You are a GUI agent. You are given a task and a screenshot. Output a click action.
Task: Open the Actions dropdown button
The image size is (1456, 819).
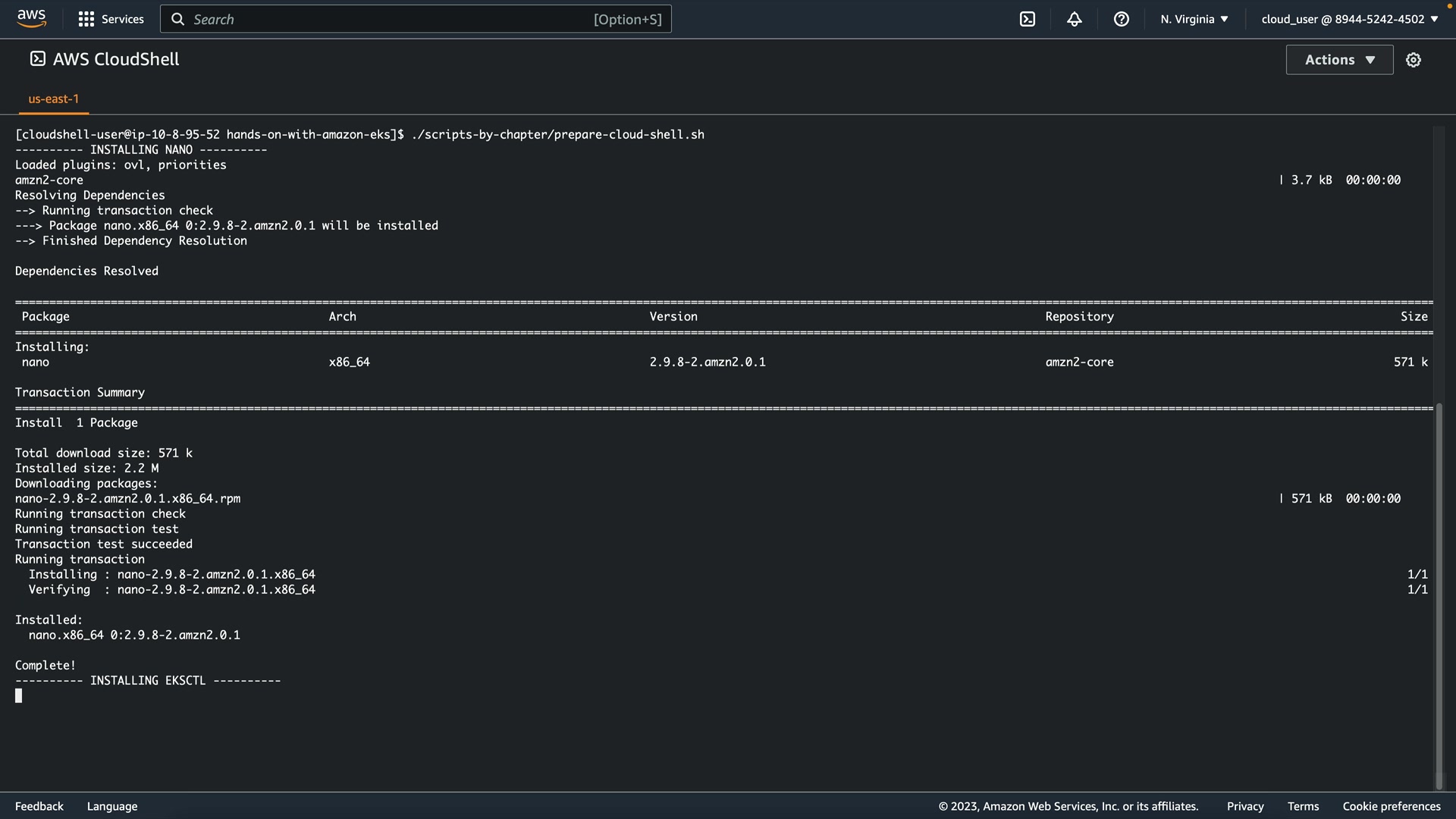1339,60
